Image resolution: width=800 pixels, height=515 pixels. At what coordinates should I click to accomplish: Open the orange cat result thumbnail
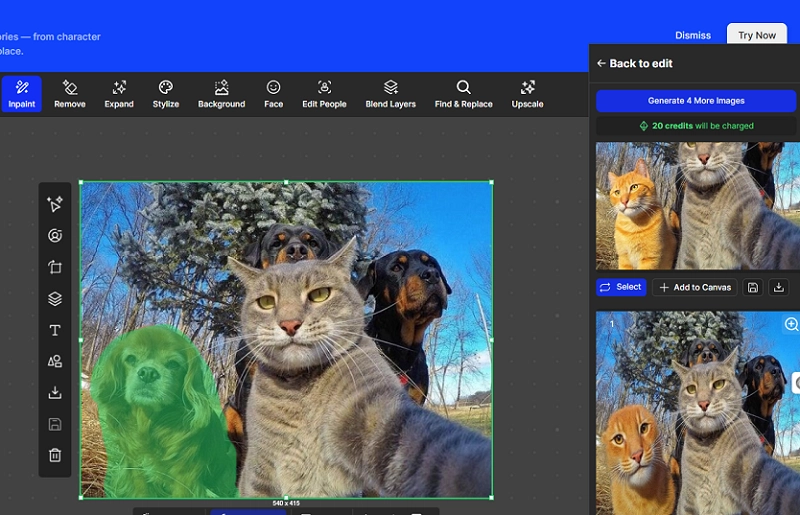697,206
